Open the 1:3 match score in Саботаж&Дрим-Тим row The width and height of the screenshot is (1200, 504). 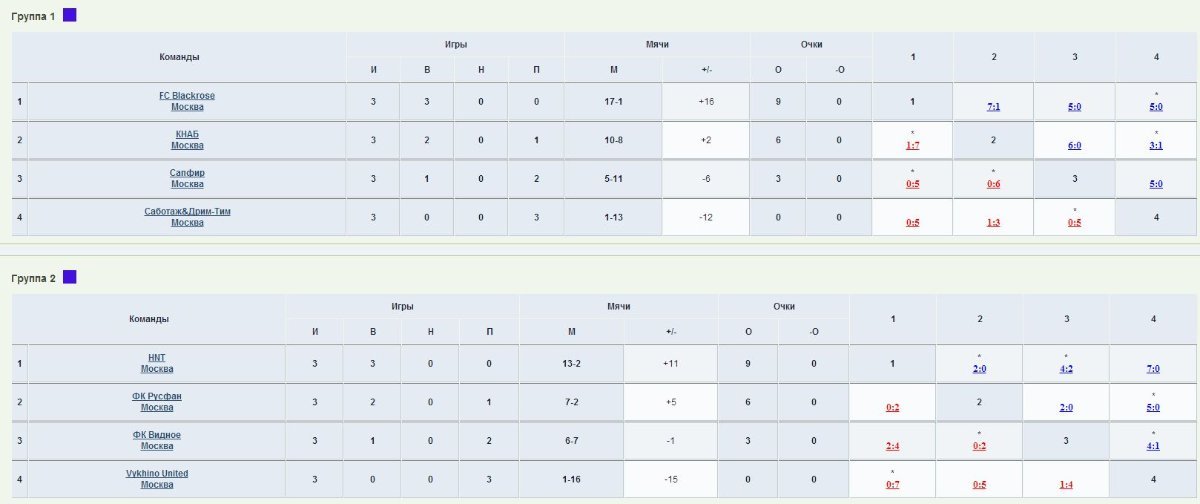993,222
